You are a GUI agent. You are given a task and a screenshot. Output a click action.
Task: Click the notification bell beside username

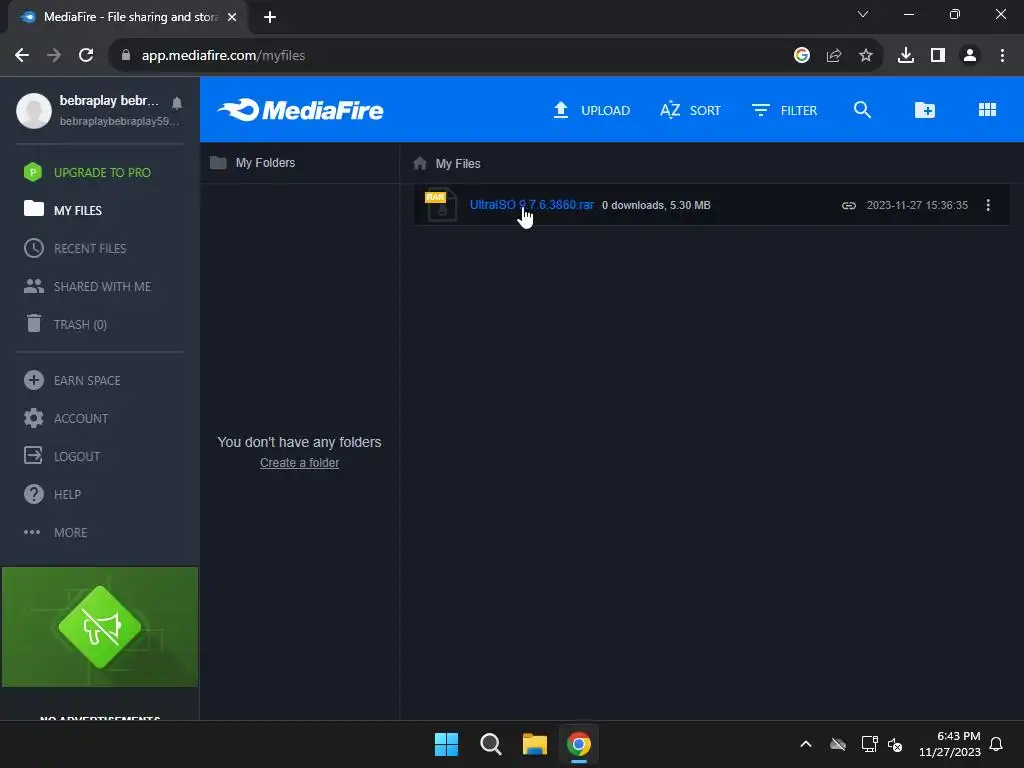pyautogui.click(x=176, y=103)
